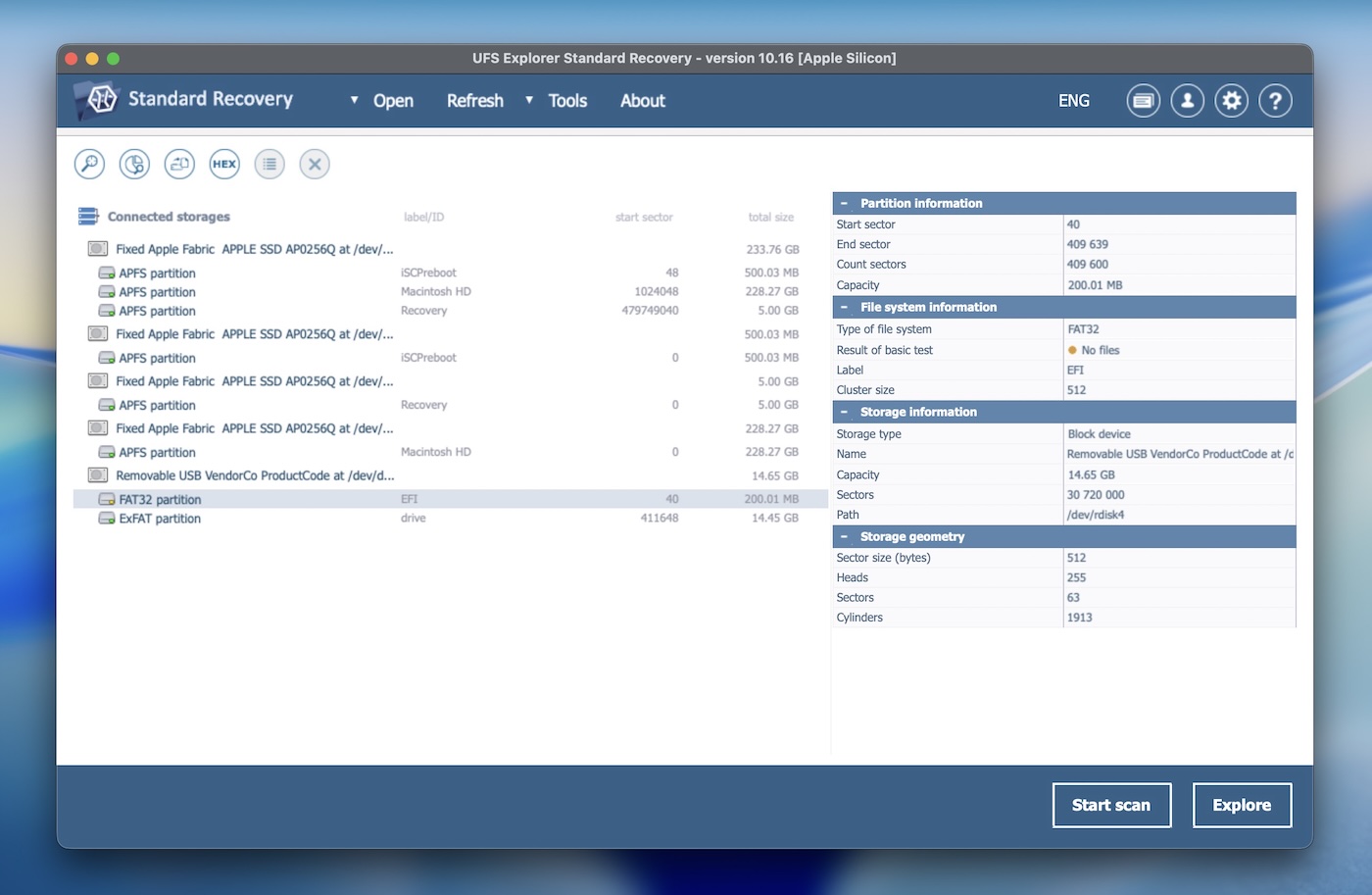The width and height of the screenshot is (1372, 895).
Task: Open the HEX viewer icon
Action: pos(224,164)
